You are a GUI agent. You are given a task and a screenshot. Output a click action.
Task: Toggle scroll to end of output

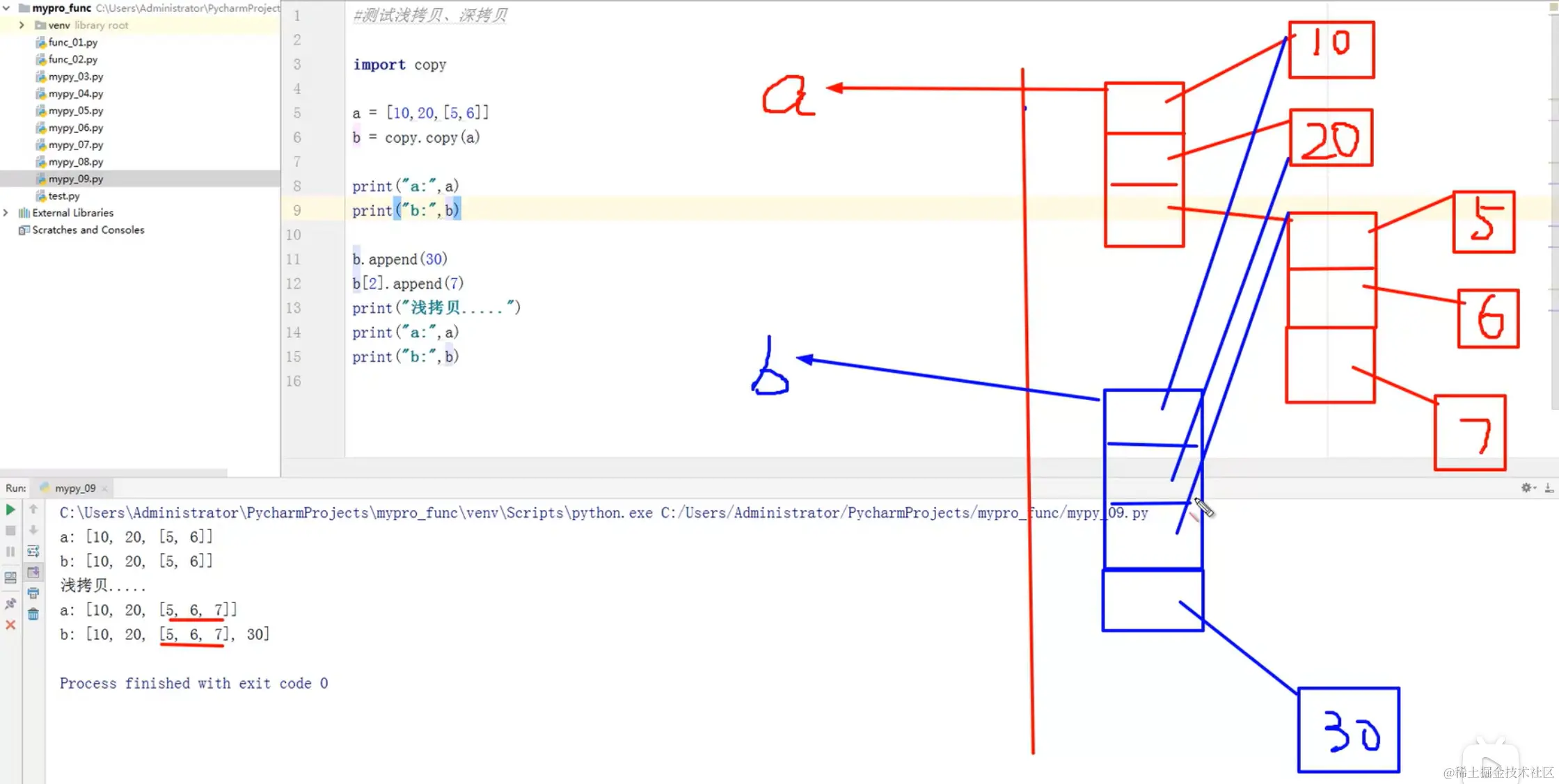pos(33,573)
